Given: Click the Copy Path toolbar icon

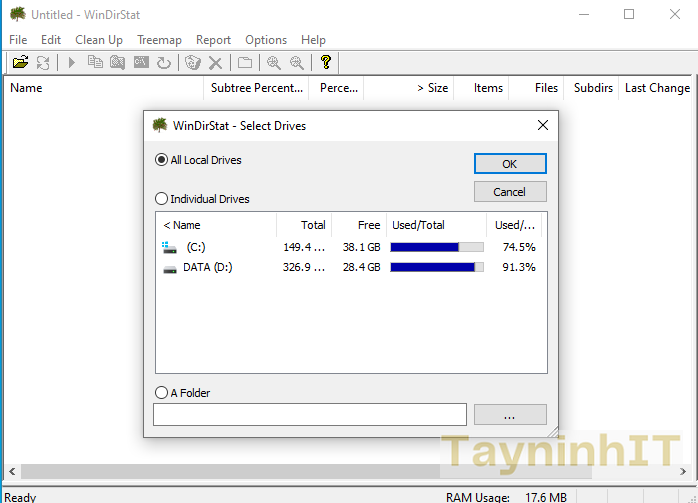Looking at the screenshot, I should (x=95, y=63).
